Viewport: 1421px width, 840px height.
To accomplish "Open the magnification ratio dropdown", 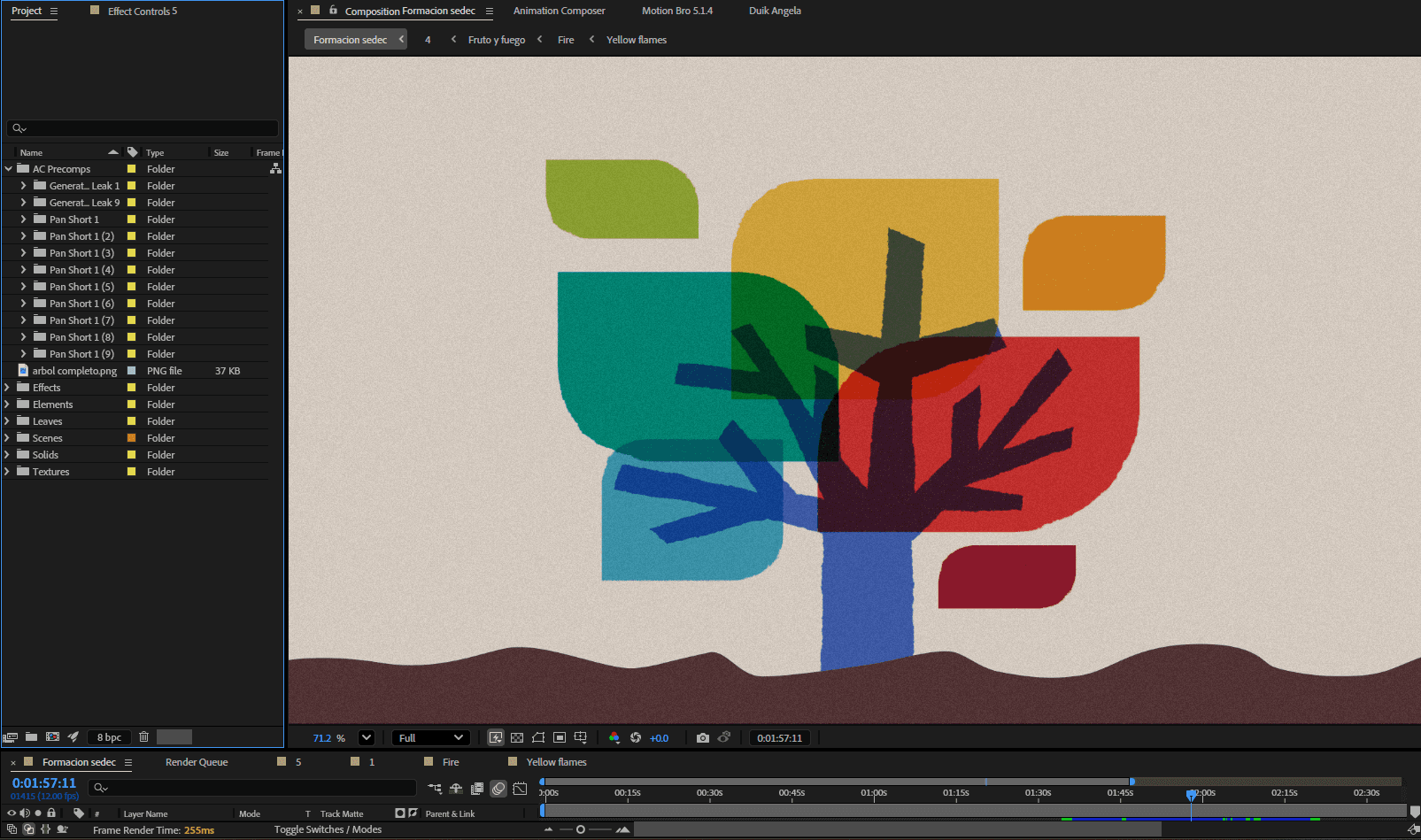I will point(367,737).
